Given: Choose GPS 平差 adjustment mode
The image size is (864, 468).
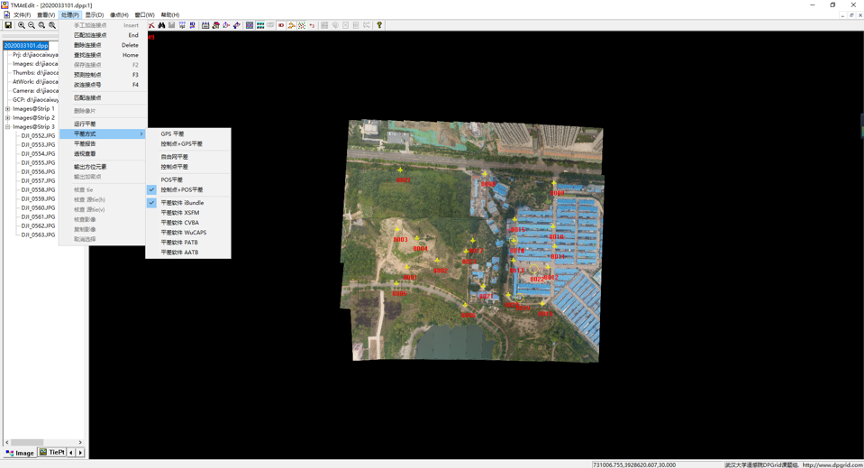Looking at the screenshot, I should pyautogui.click(x=188, y=134).
